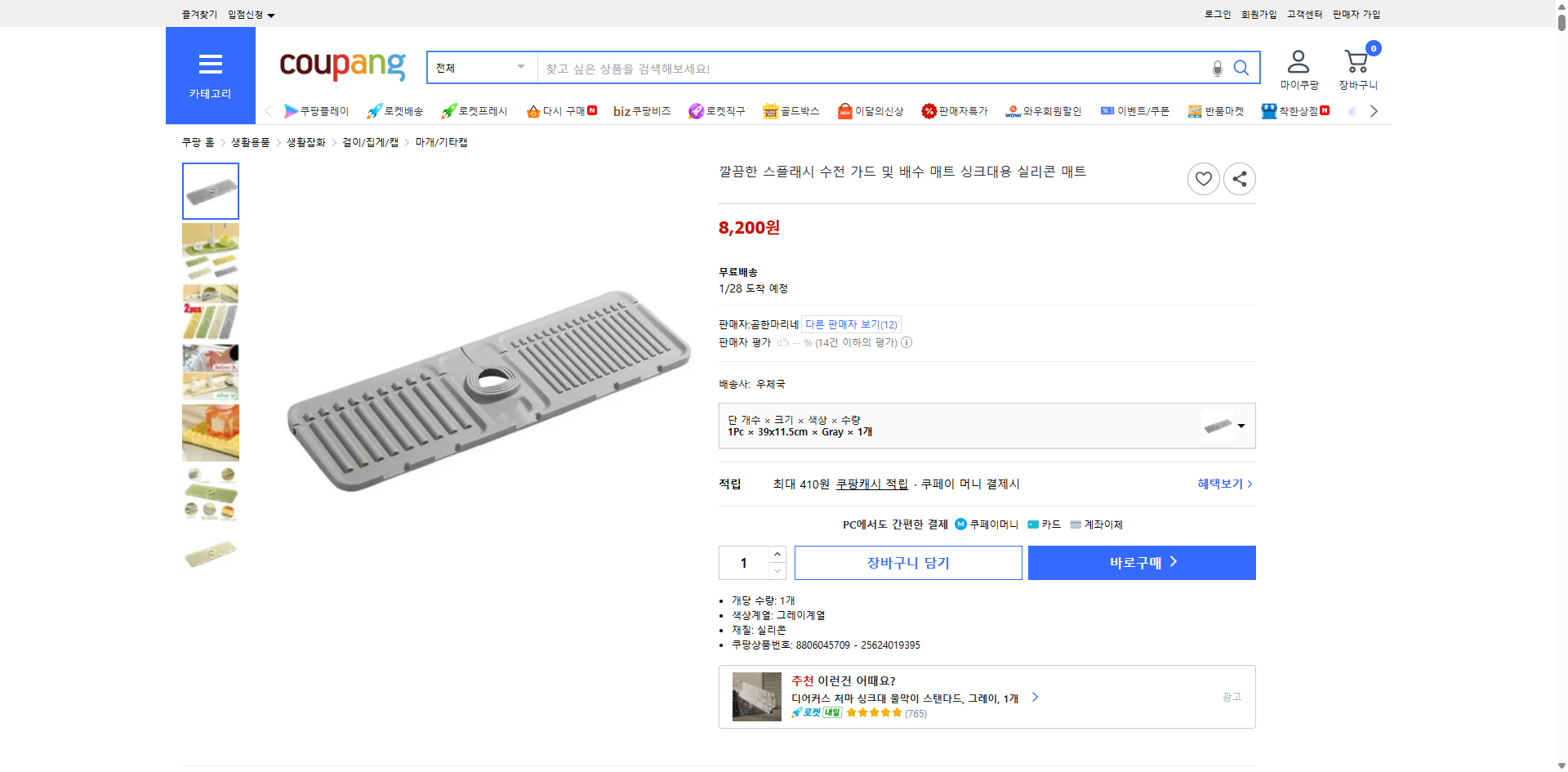Expand the product option selector dropdown
The width and height of the screenshot is (1568, 772).
1240,426
